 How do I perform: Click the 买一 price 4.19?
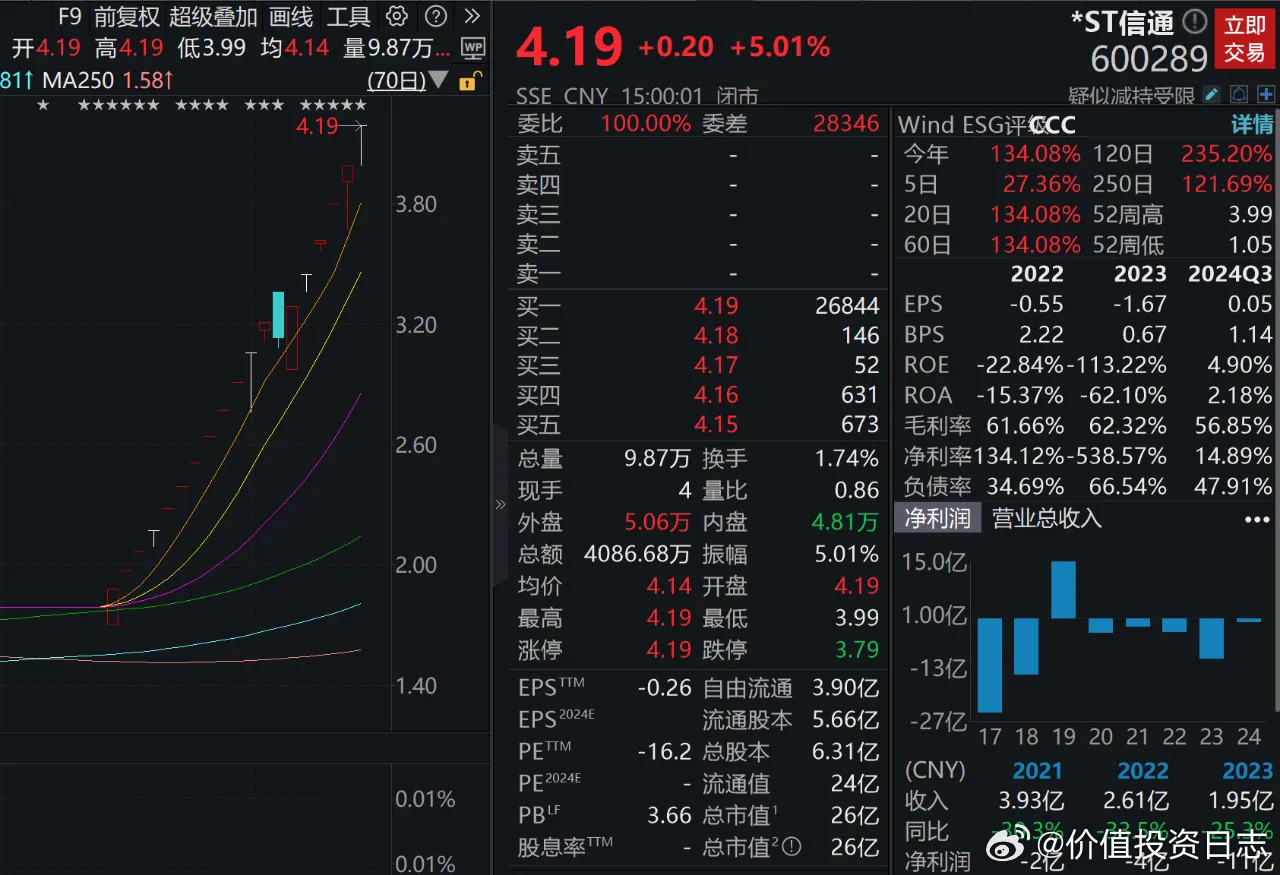[716, 306]
